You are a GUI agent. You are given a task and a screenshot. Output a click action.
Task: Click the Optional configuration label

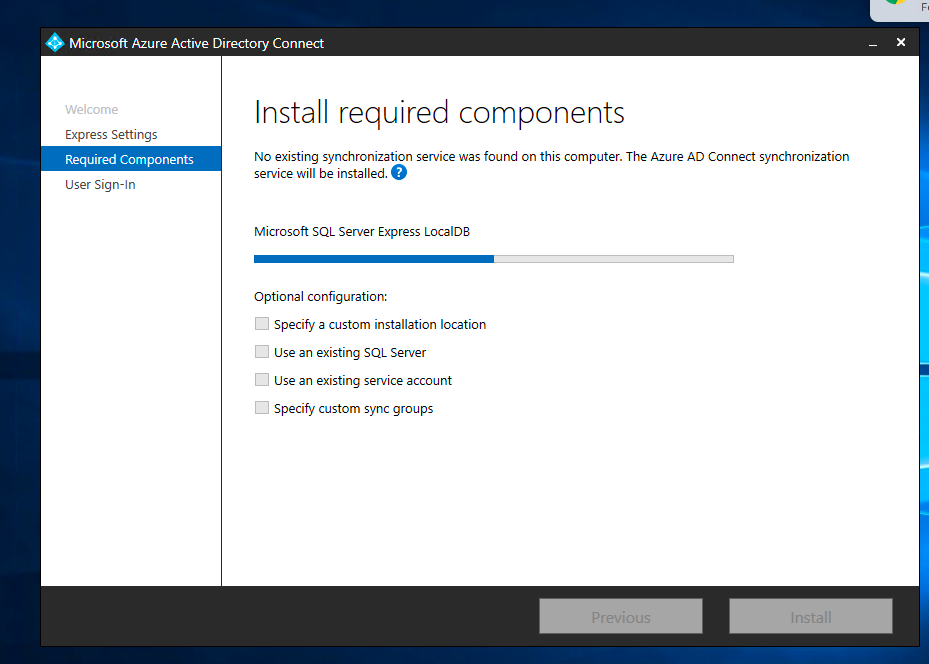[321, 296]
